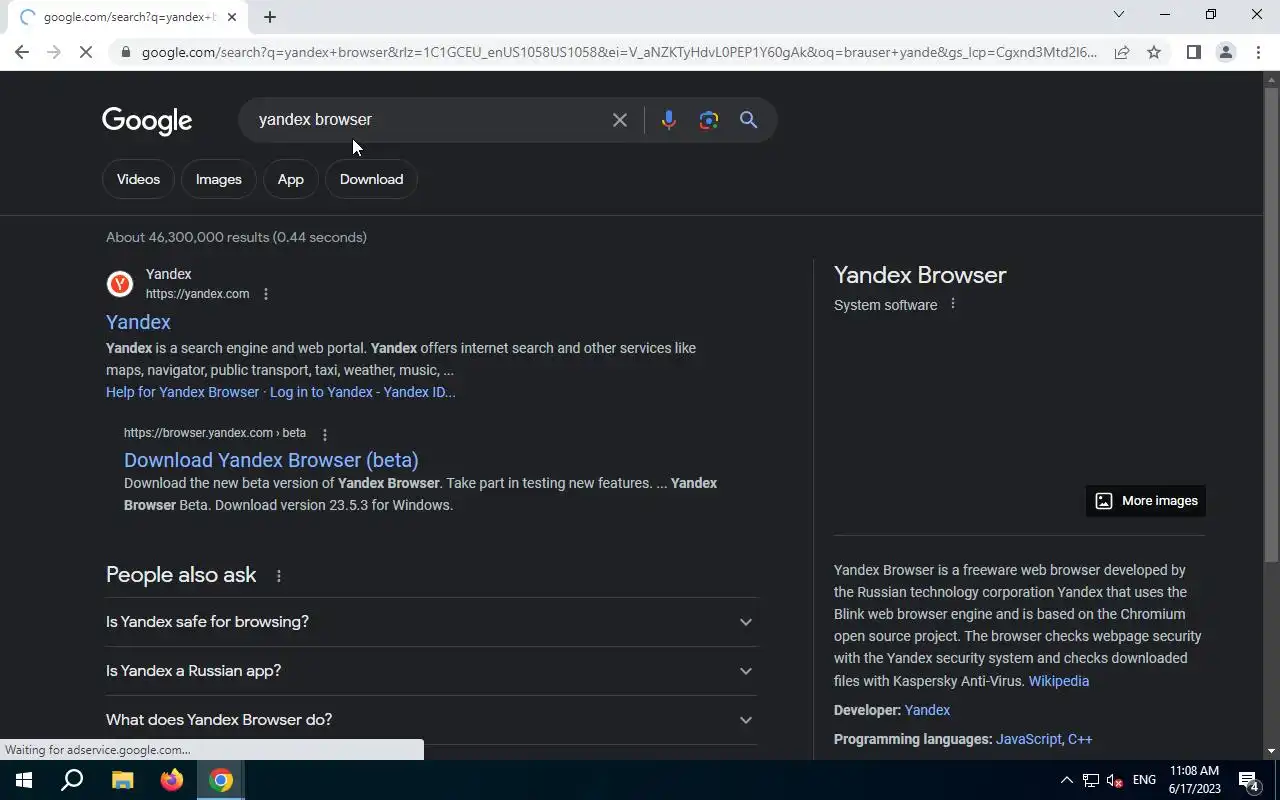Open options for browser.yandex.com result
Image resolution: width=1280 pixels, height=800 pixels.
[324, 434]
